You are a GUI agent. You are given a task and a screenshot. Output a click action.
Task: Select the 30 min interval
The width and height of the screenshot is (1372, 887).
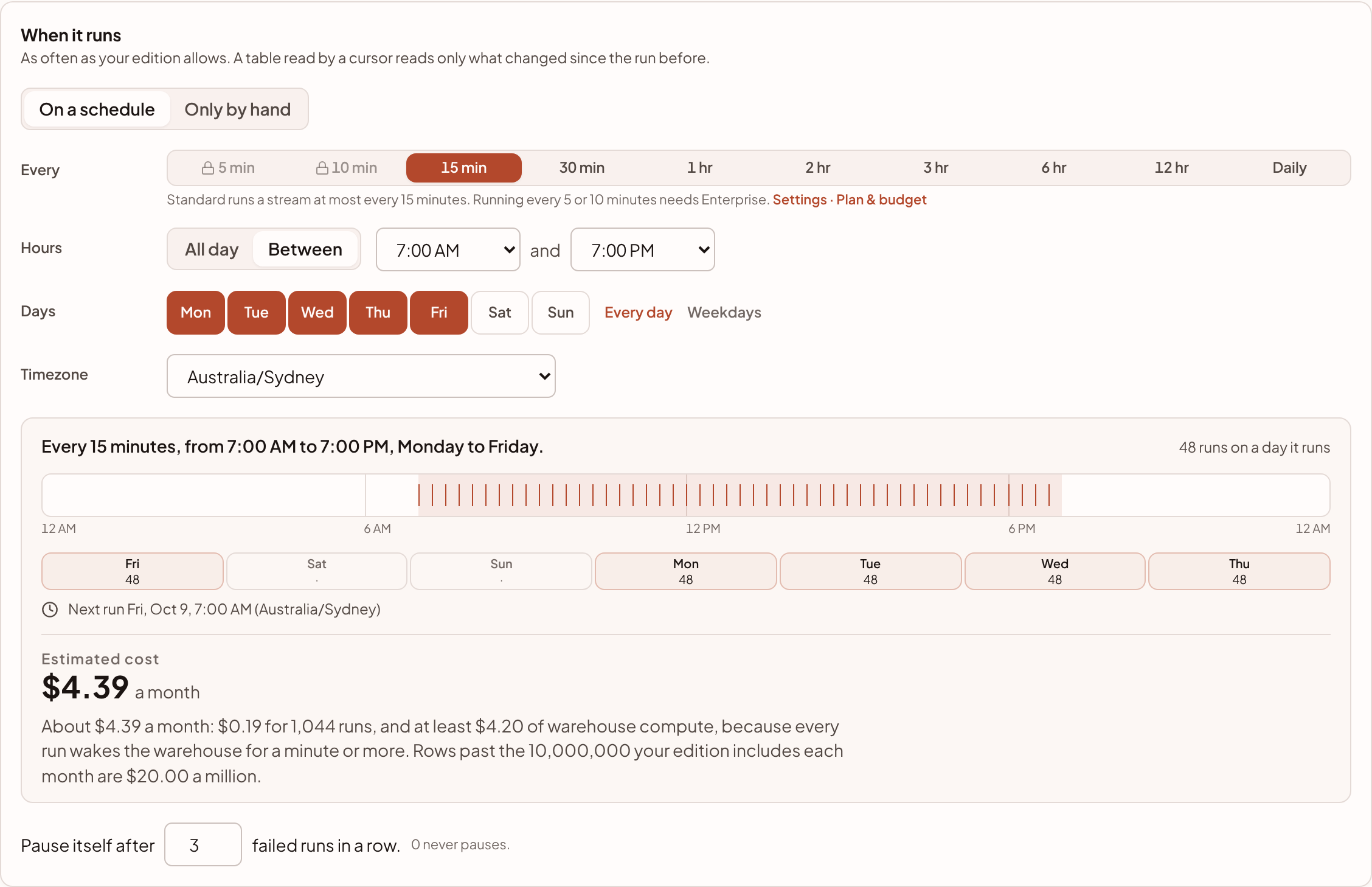pyautogui.click(x=582, y=168)
